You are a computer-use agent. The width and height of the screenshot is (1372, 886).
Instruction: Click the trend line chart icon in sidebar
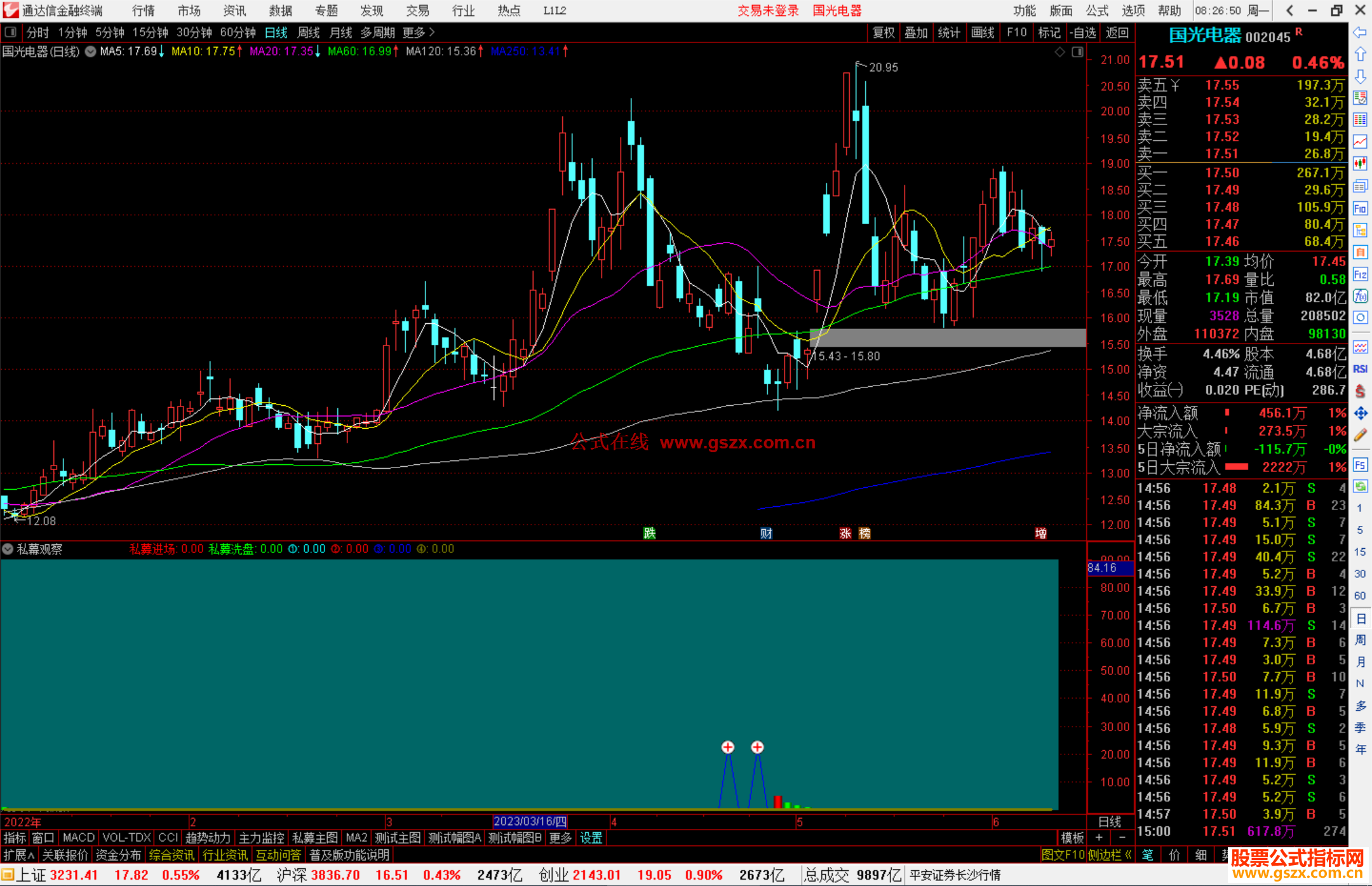click(1360, 141)
